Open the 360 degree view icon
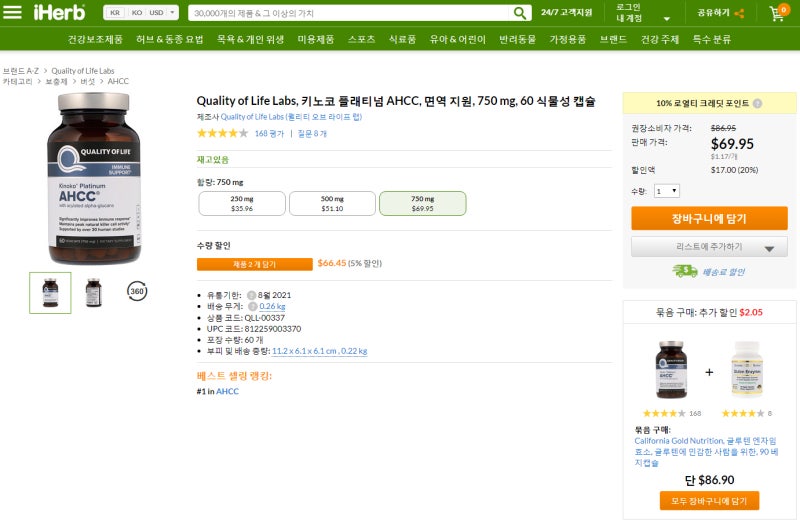800x523 pixels. (137, 291)
